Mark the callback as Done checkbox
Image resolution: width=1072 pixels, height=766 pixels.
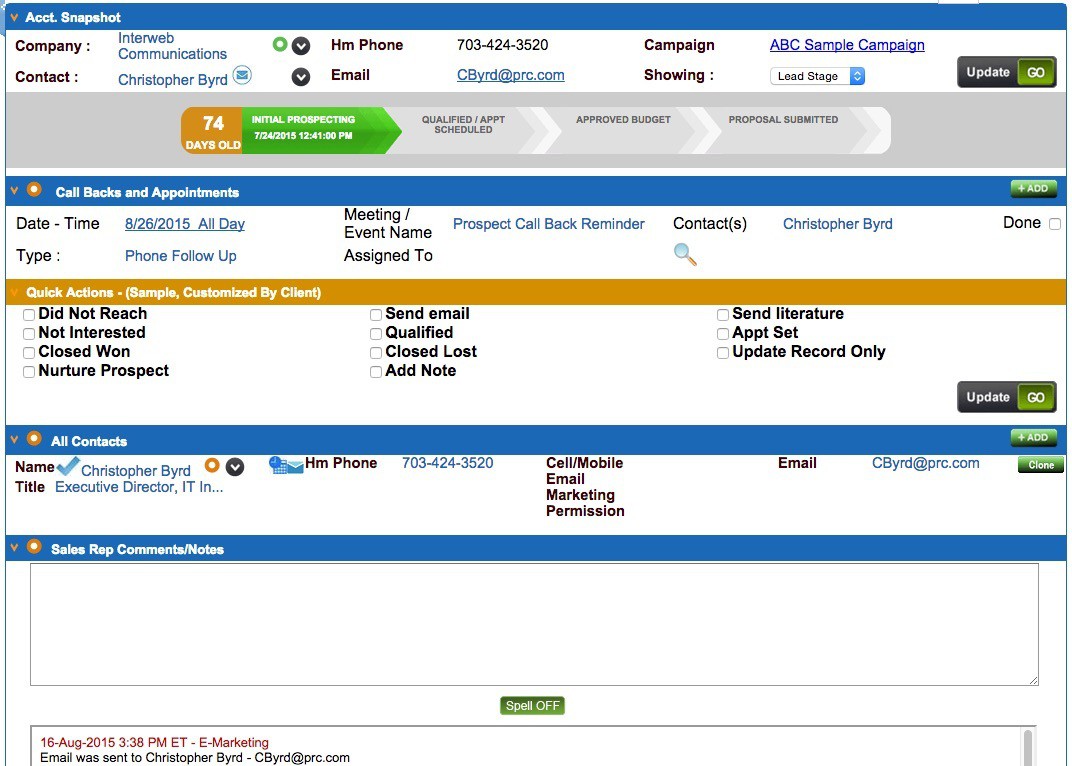(x=1055, y=224)
